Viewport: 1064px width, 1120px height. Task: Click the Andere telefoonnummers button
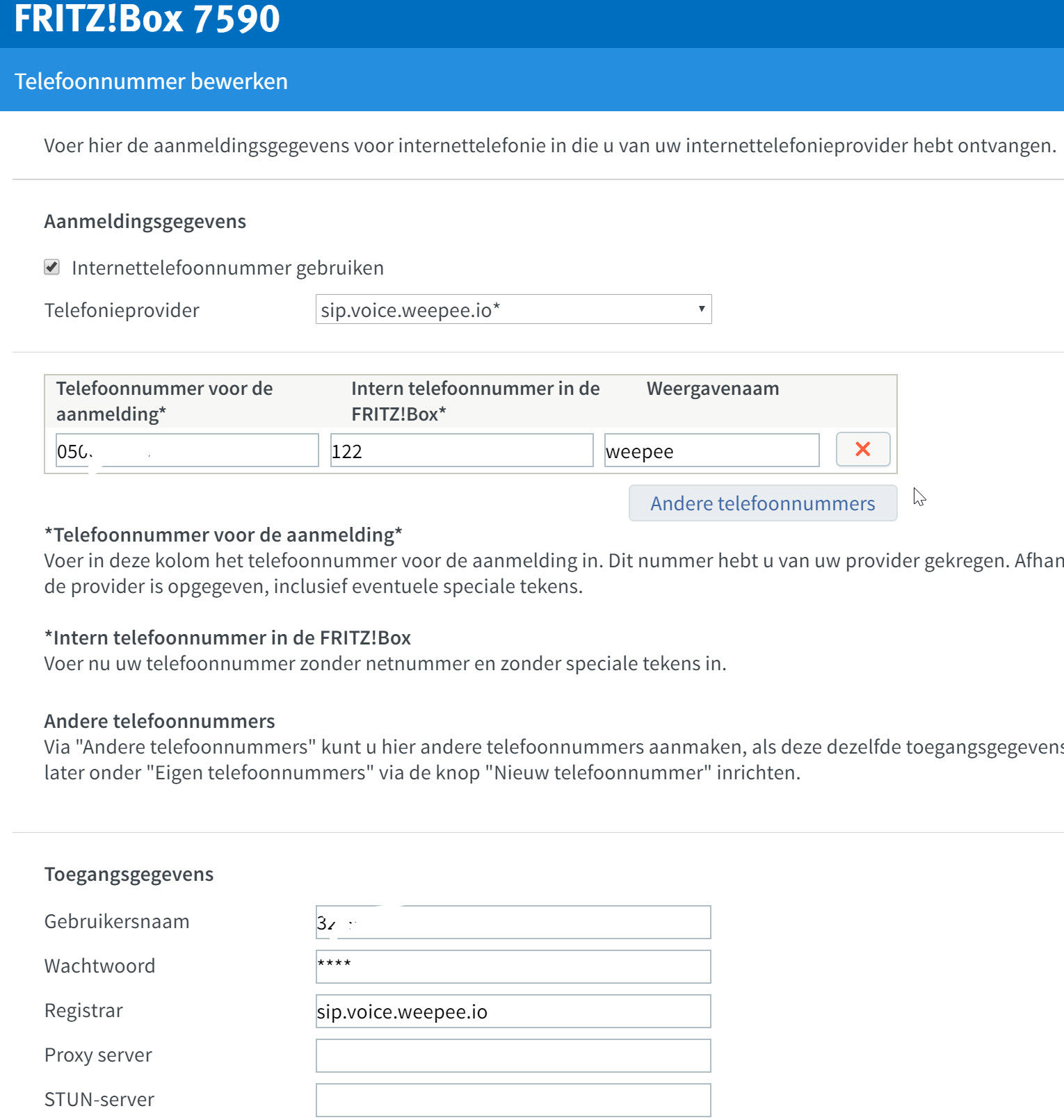(x=762, y=503)
